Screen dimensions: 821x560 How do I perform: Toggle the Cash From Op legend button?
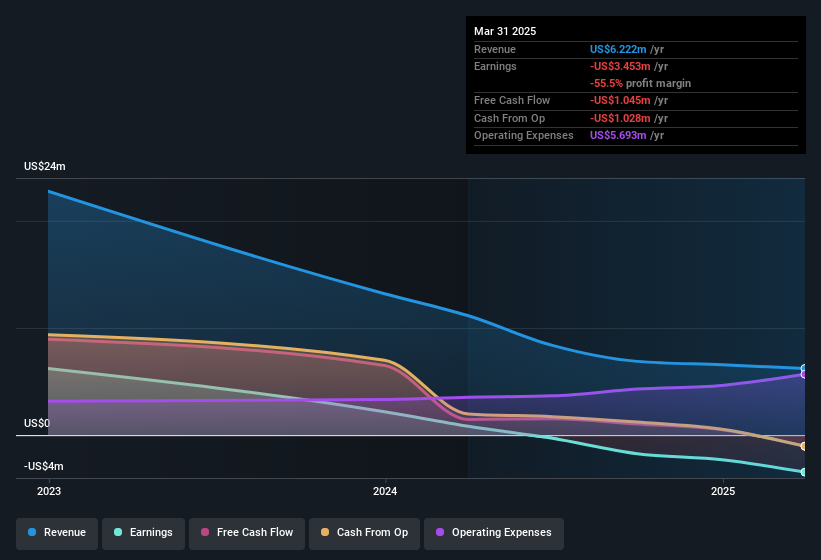(x=364, y=533)
